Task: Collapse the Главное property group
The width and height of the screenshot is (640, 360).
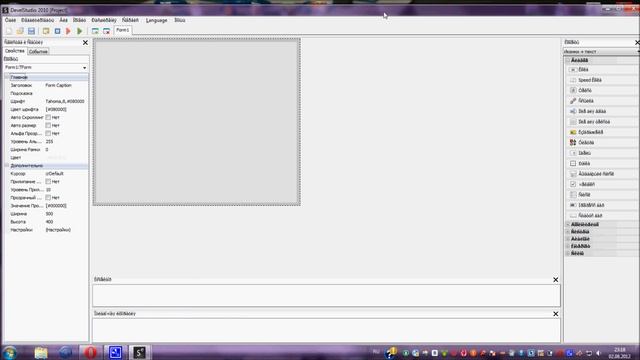Action: pos(7,77)
